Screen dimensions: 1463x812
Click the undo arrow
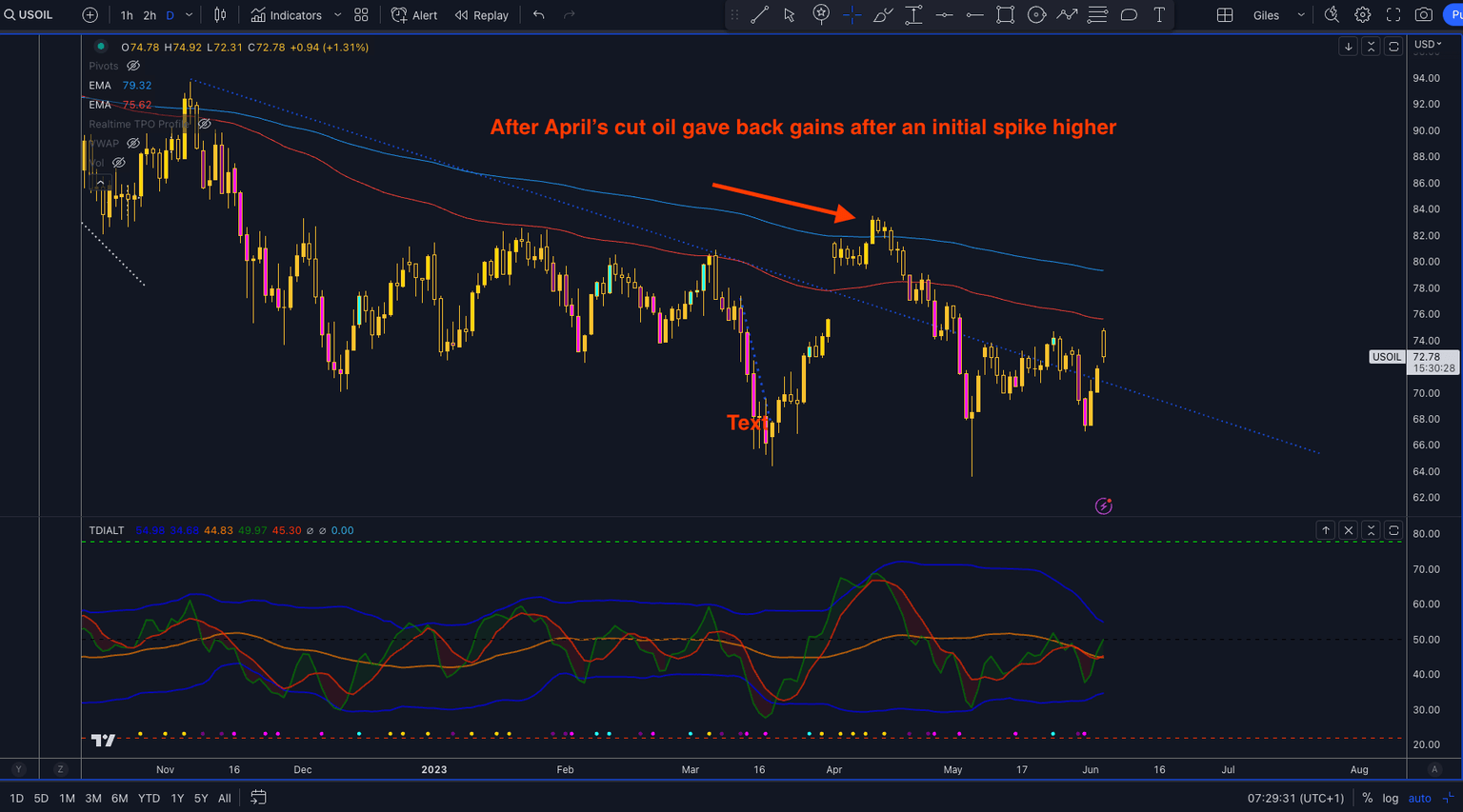[539, 15]
